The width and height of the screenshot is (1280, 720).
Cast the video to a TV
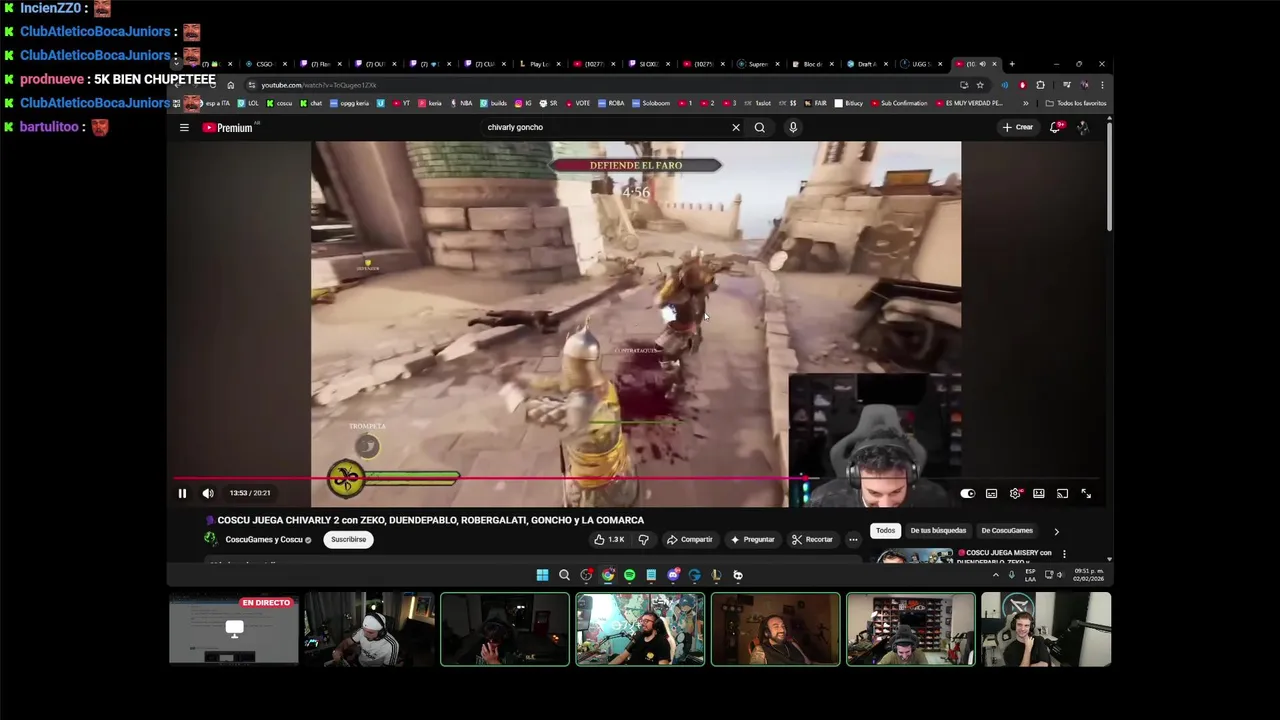(1062, 493)
